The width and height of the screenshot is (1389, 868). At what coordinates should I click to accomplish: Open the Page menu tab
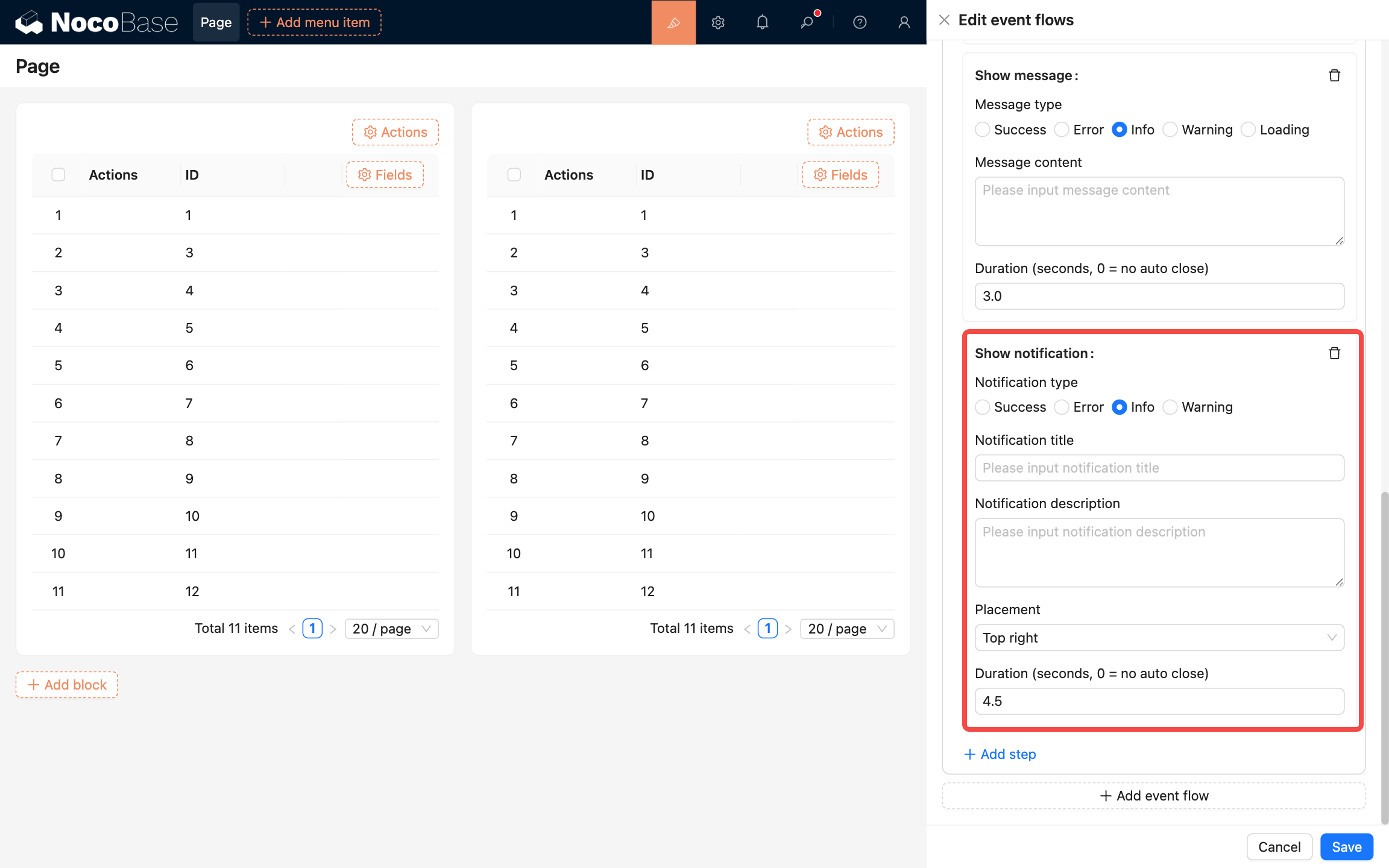216,22
